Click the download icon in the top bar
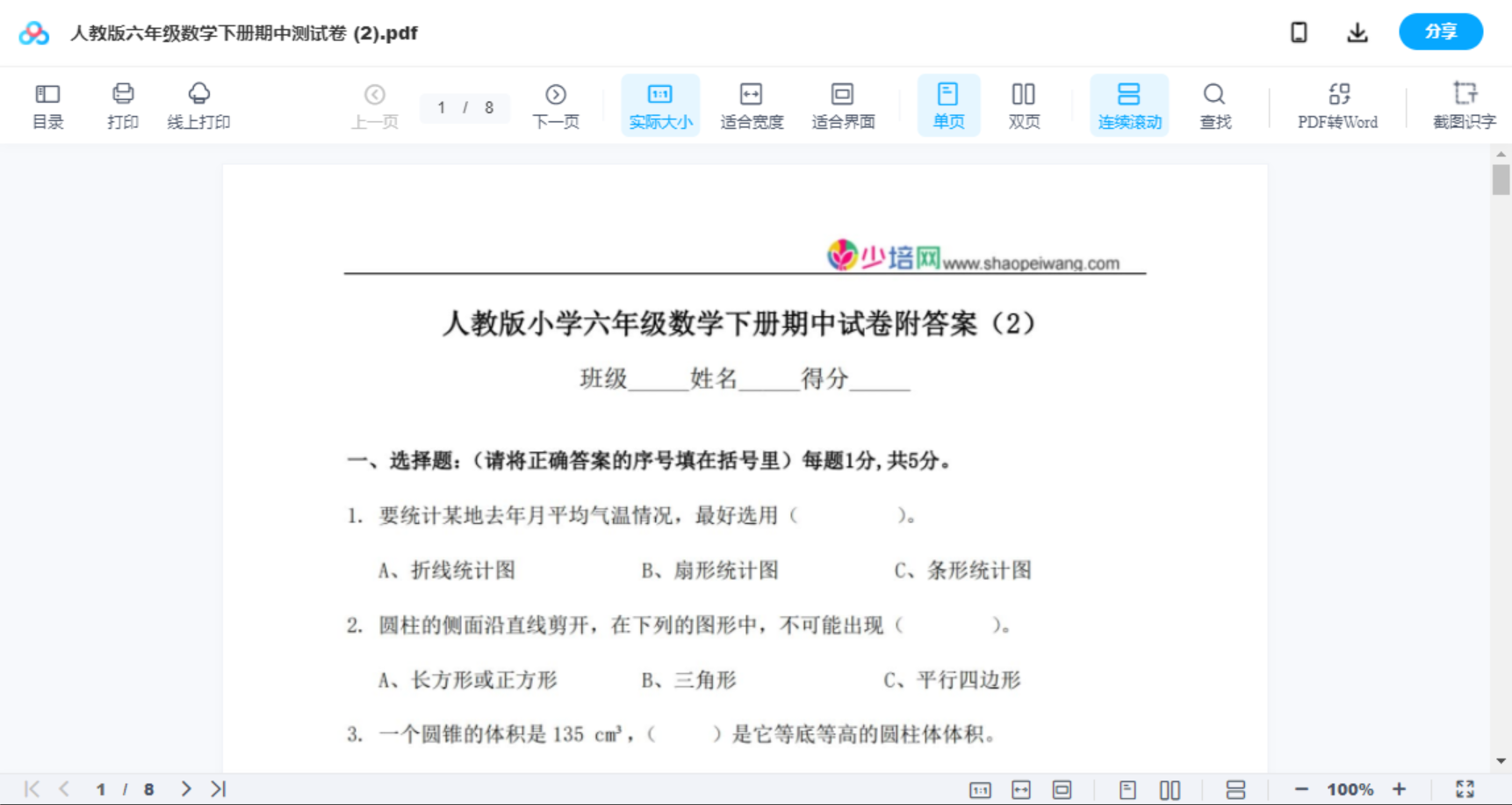The height and width of the screenshot is (805, 1512). point(1357,32)
